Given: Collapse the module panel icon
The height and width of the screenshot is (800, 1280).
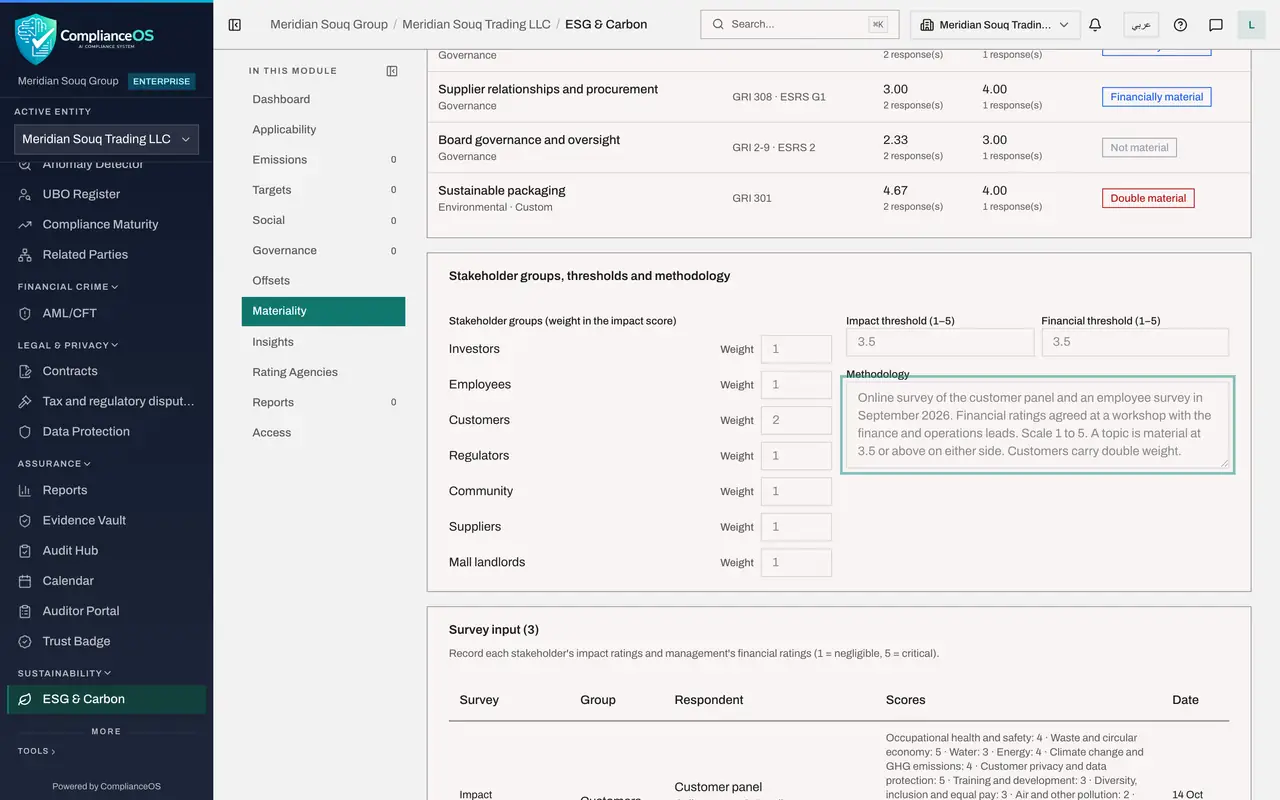Looking at the screenshot, I should [392, 71].
